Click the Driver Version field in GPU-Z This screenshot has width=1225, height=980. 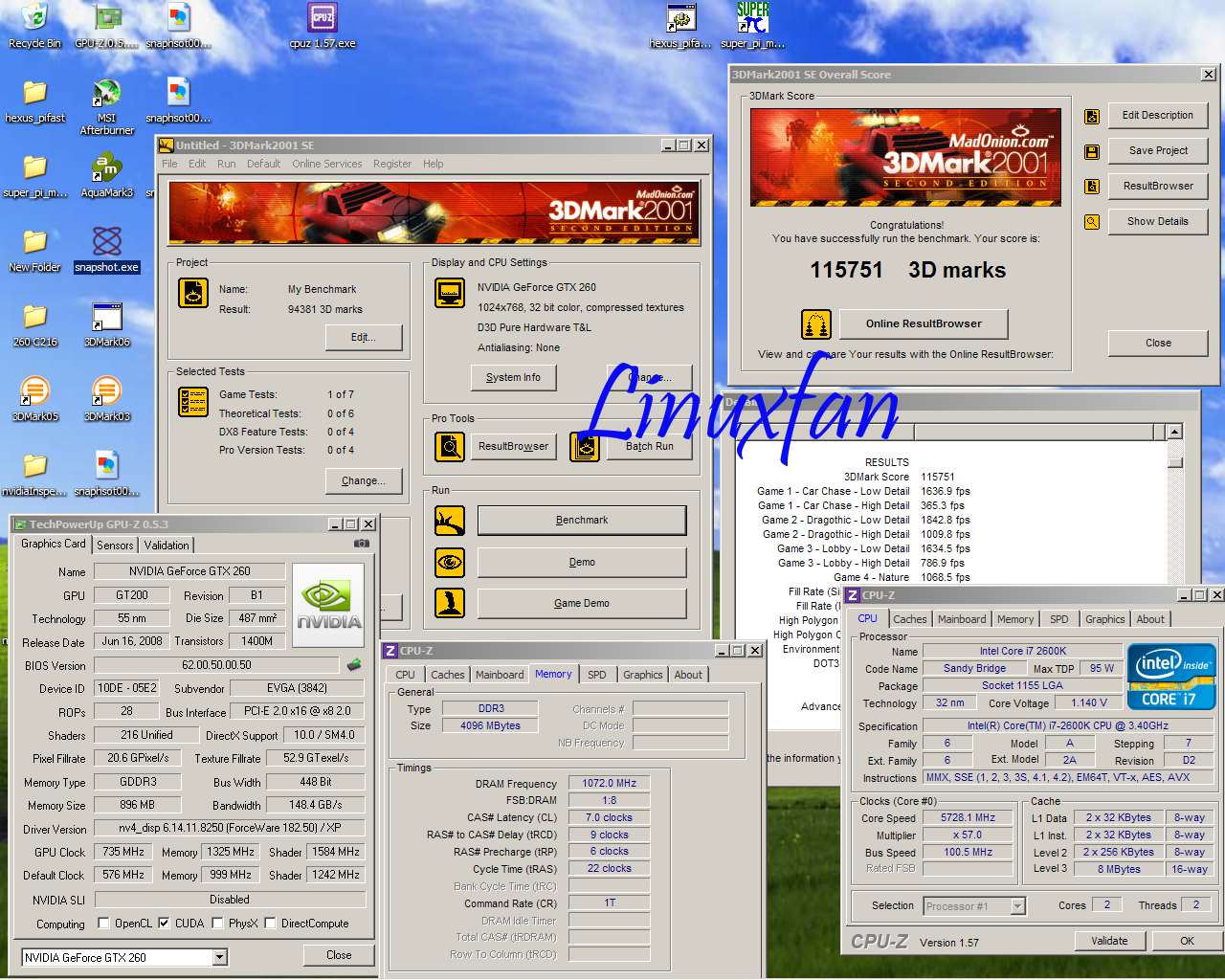[x=230, y=828]
